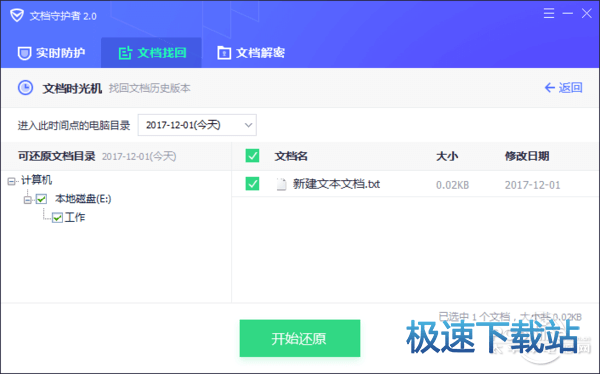
Task: Open the 2017-12-01(今天) date dropdown
Action: coord(197,125)
